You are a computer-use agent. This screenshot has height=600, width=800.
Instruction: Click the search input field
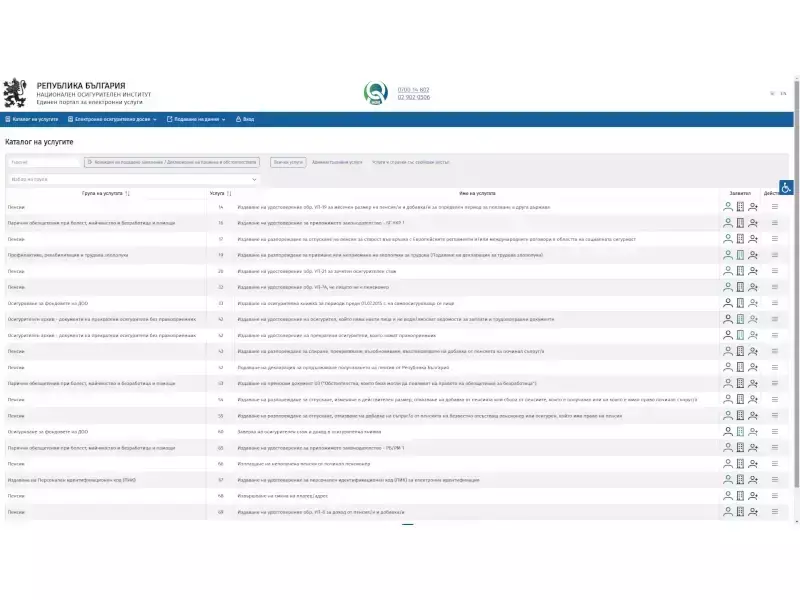click(x=43, y=161)
